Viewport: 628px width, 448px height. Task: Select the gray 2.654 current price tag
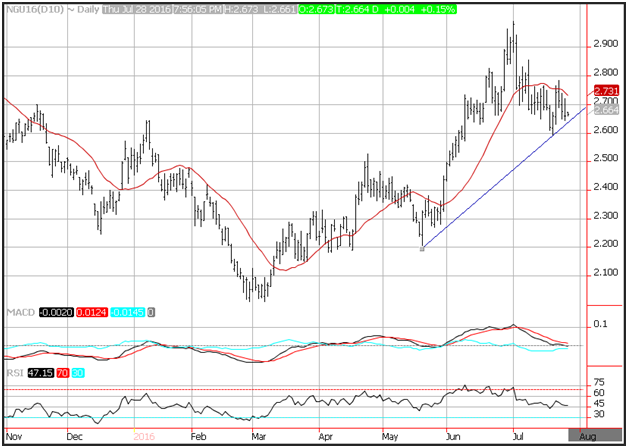coord(604,112)
